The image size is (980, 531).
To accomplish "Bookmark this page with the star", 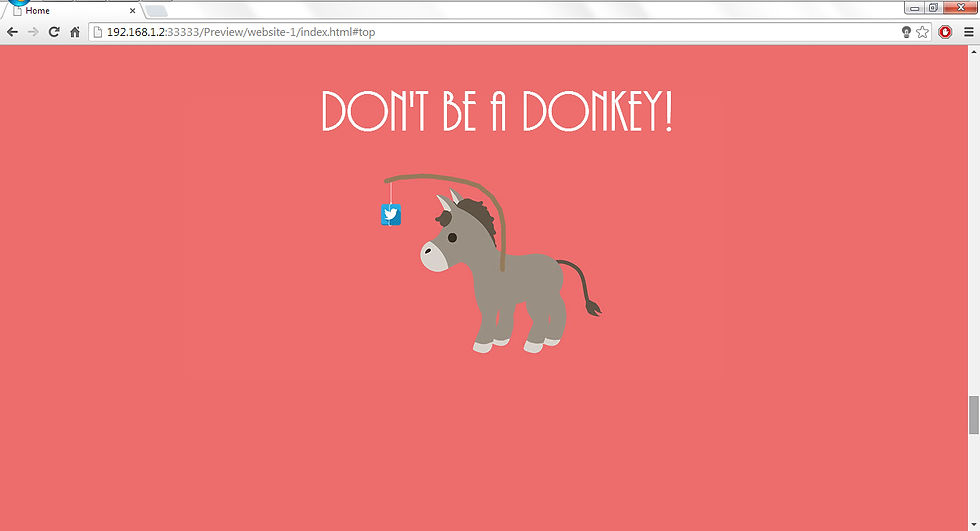I will pyautogui.click(x=922, y=32).
